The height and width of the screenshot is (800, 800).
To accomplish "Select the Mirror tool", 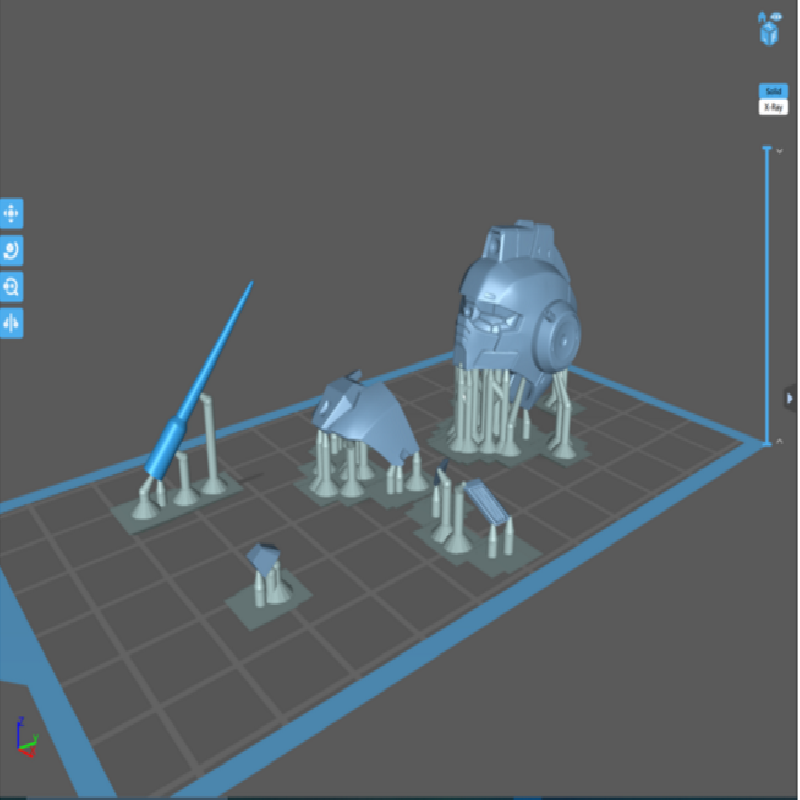I will coord(11,323).
